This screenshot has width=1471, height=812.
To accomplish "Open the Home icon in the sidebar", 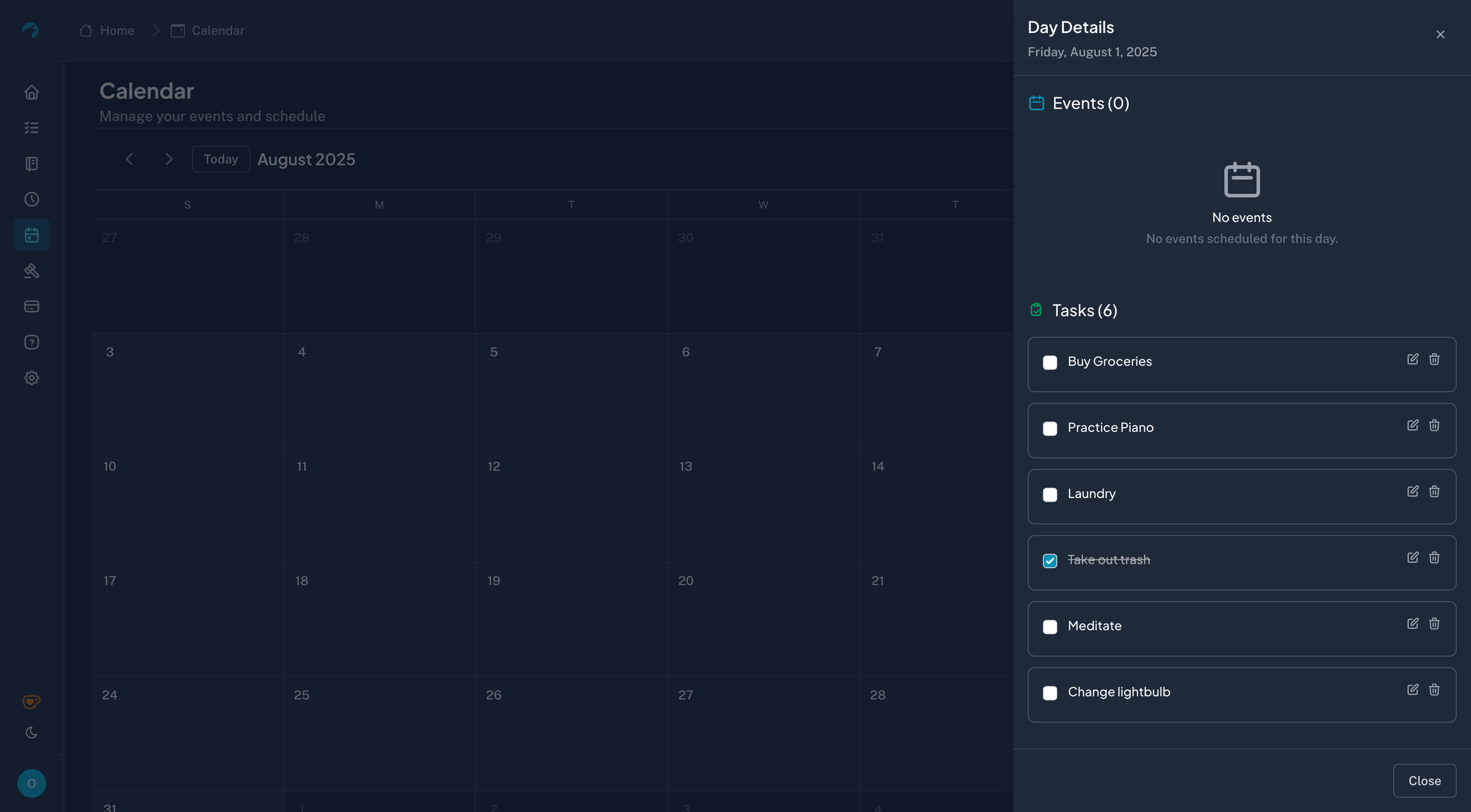I will [31, 92].
